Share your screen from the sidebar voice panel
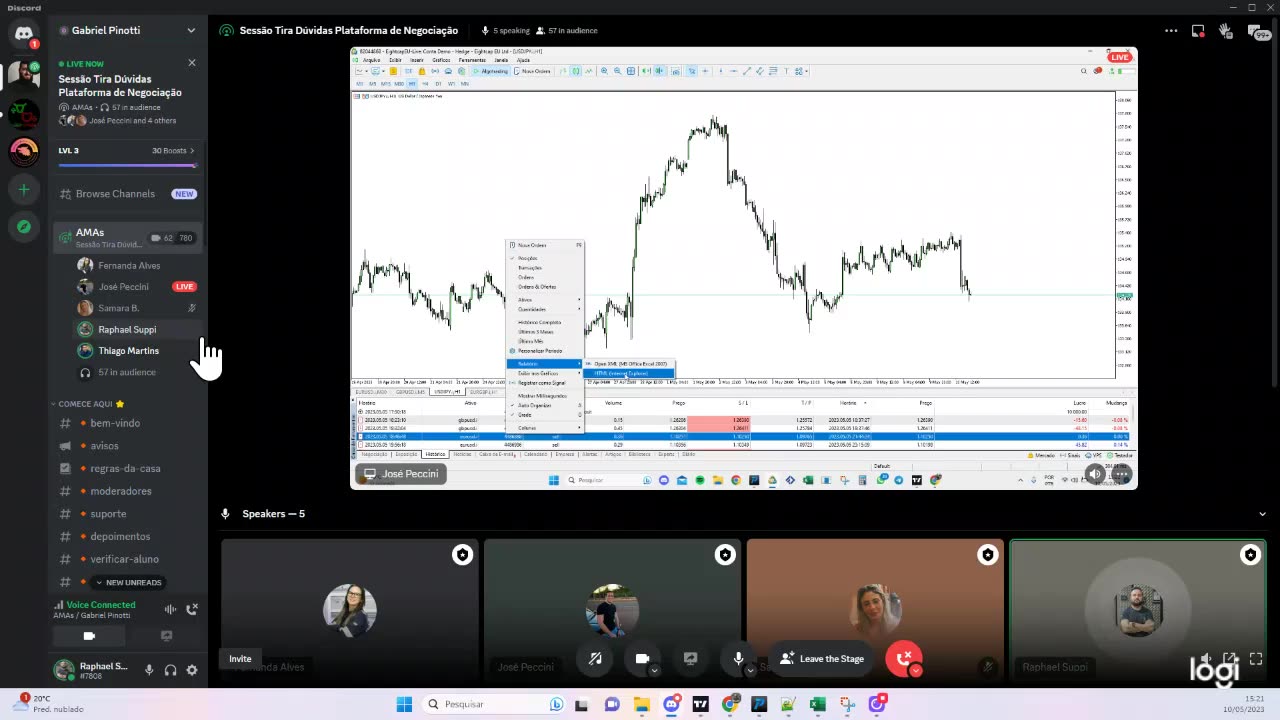The width and height of the screenshot is (1280, 720). 166,636
